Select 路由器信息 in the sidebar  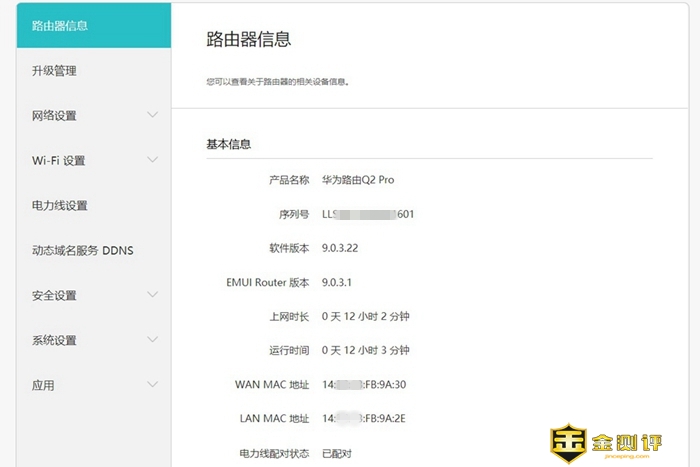tap(60, 25)
